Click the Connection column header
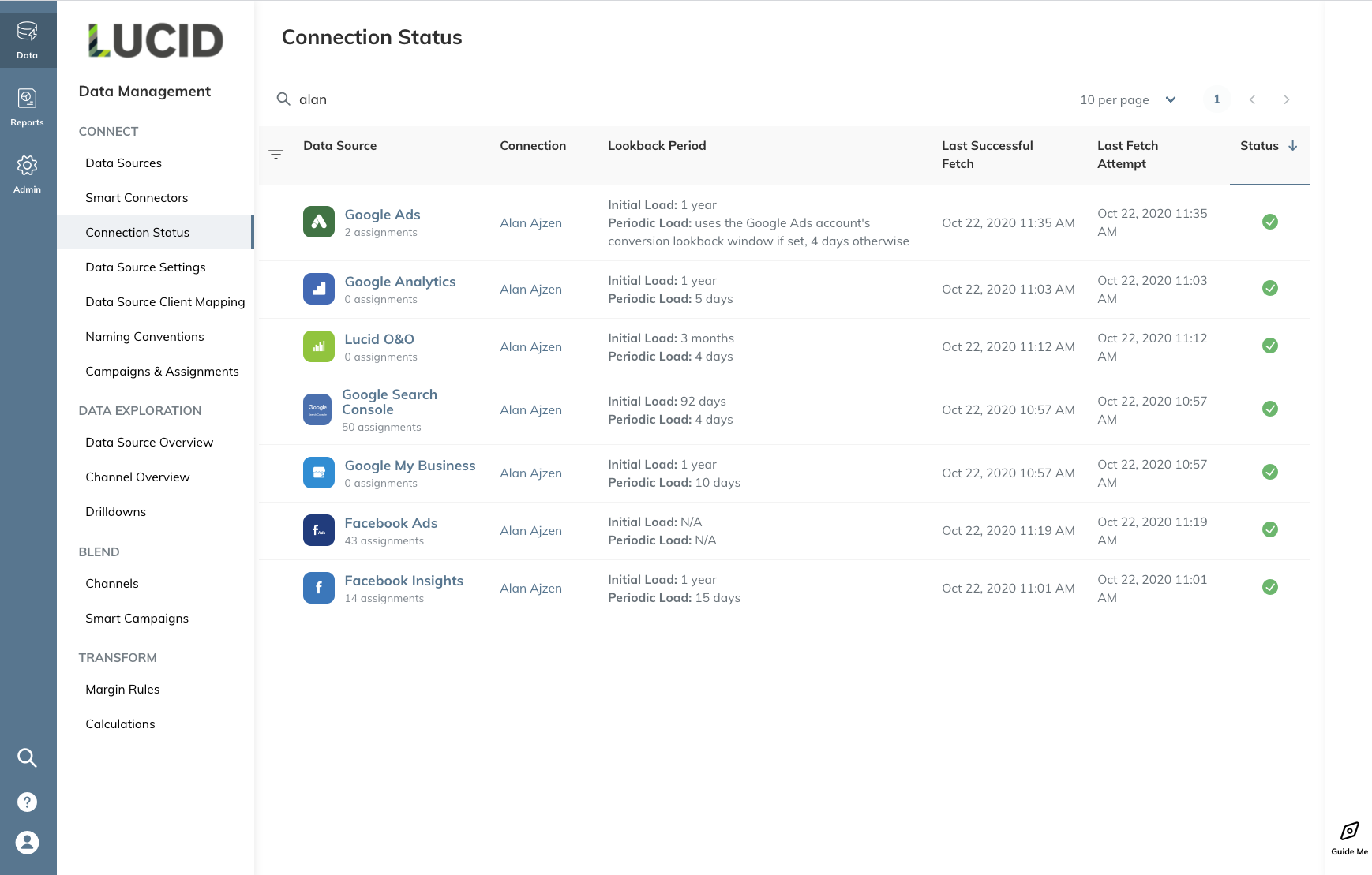 click(x=533, y=146)
